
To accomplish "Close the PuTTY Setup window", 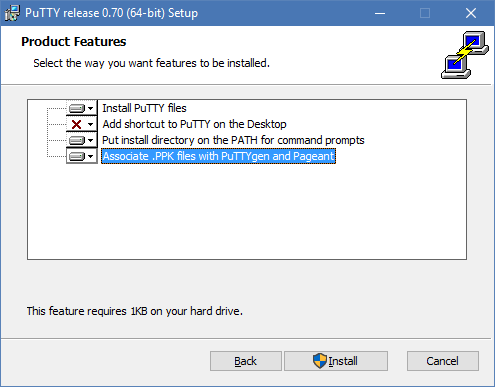I will 471,13.
